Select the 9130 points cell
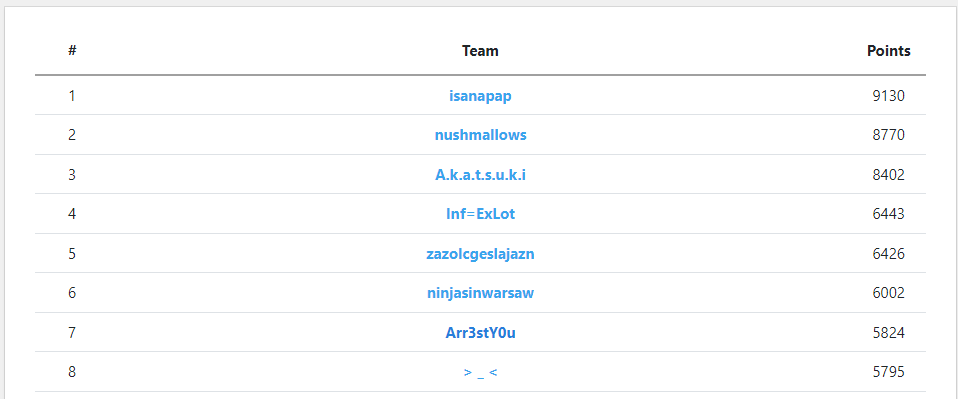The image size is (958, 399). click(888, 96)
